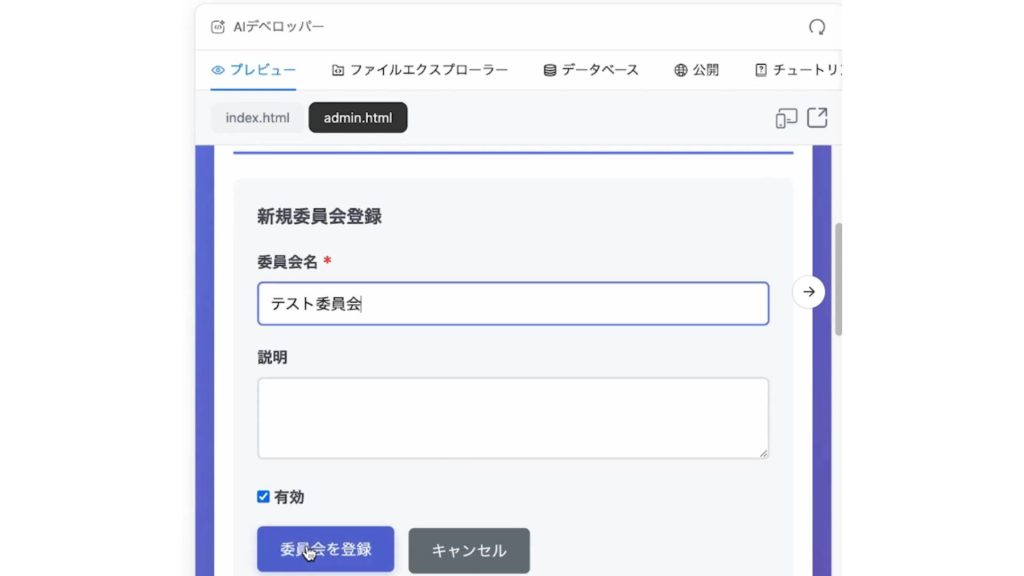Click the vertical scrollbar thumb
The height and width of the screenshot is (576, 1024).
coord(838,280)
